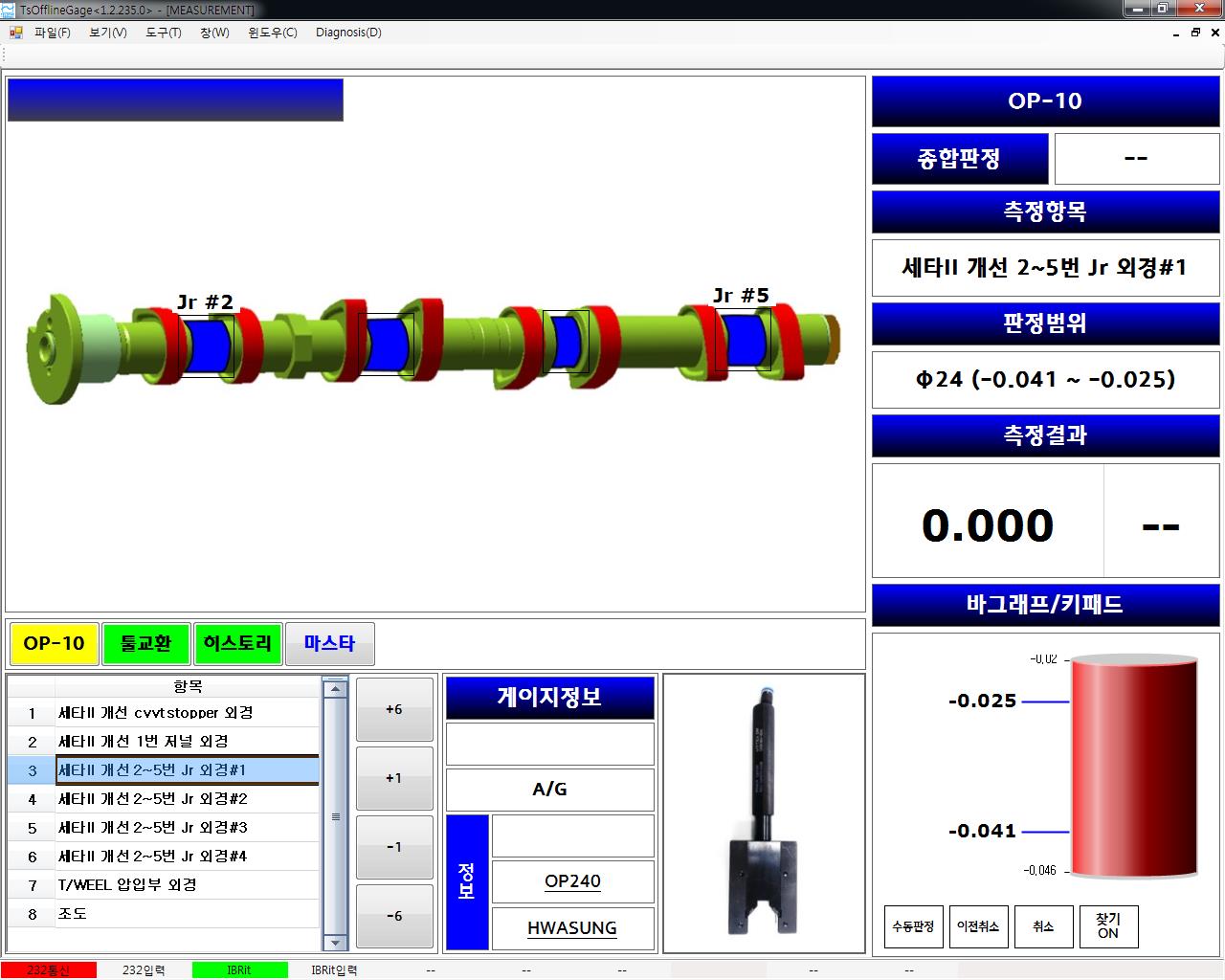Click the 수동판정 manual judgment button
This screenshot has height=980, width=1225.
(x=912, y=925)
